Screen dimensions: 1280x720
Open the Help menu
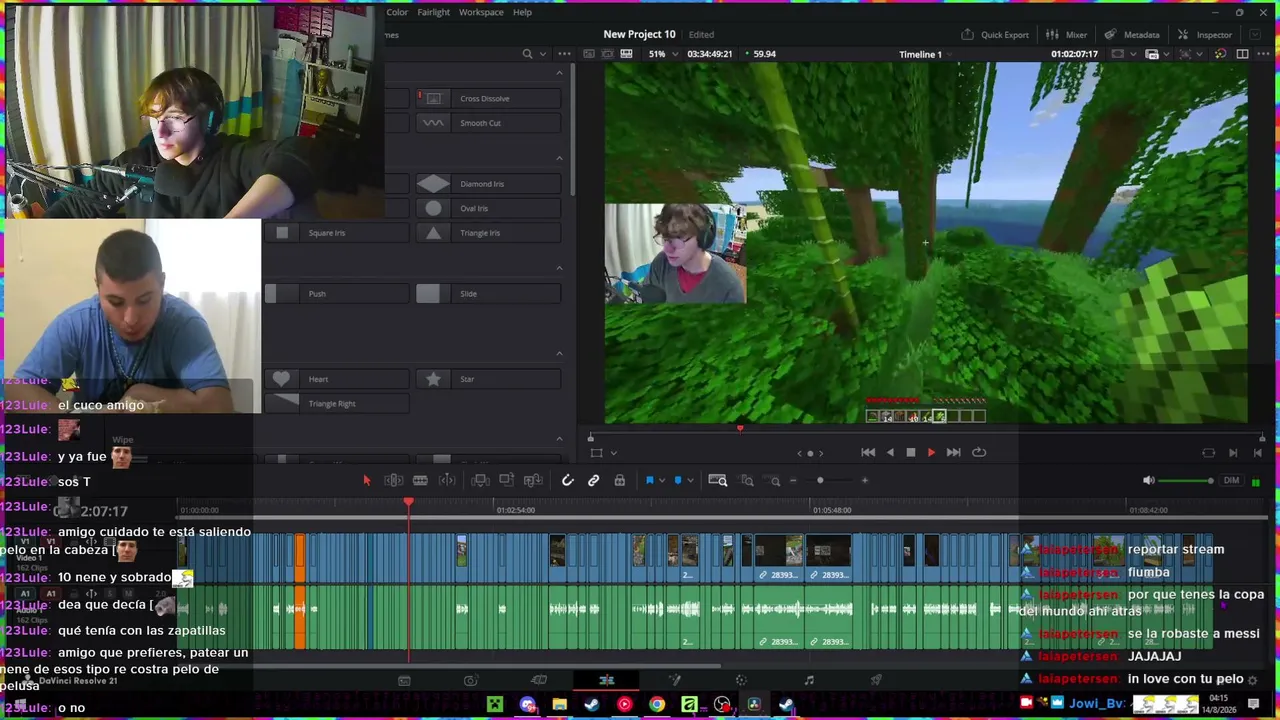[x=522, y=12]
